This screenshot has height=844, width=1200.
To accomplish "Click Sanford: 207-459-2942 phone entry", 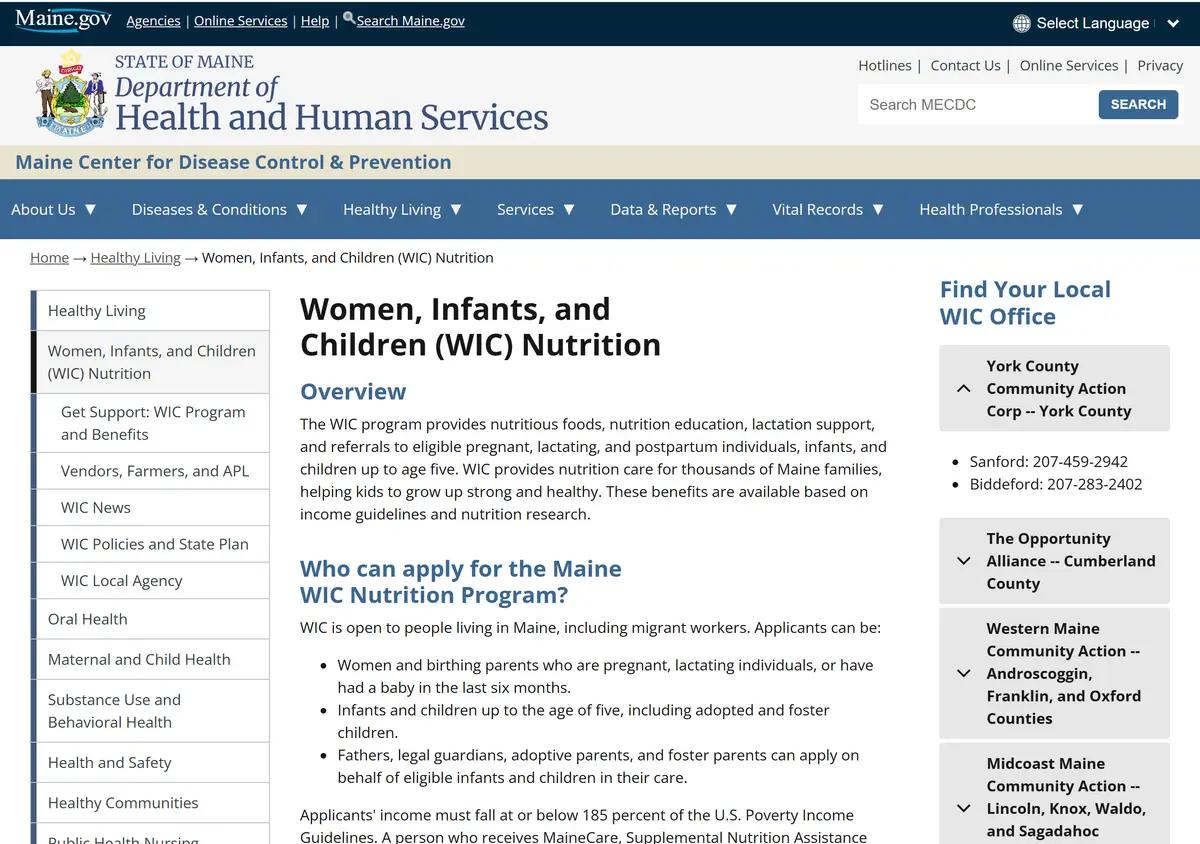I will coord(1048,462).
